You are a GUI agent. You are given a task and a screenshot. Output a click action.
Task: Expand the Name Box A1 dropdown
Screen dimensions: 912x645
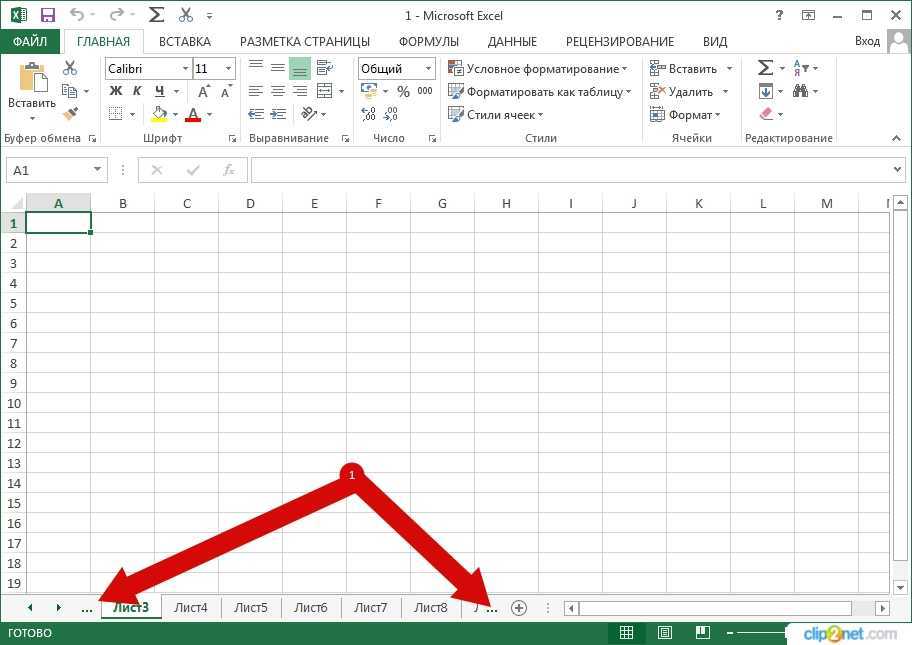click(x=97, y=170)
